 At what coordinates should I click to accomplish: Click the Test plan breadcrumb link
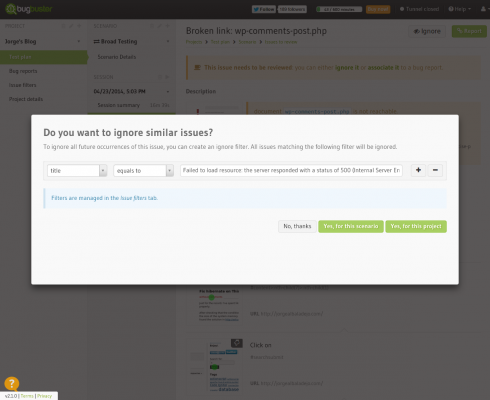coord(220,42)
